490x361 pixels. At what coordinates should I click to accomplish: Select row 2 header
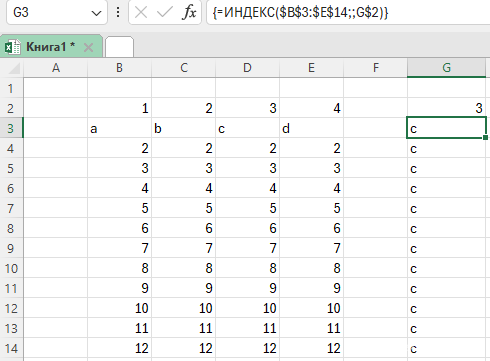pos(11,108)
